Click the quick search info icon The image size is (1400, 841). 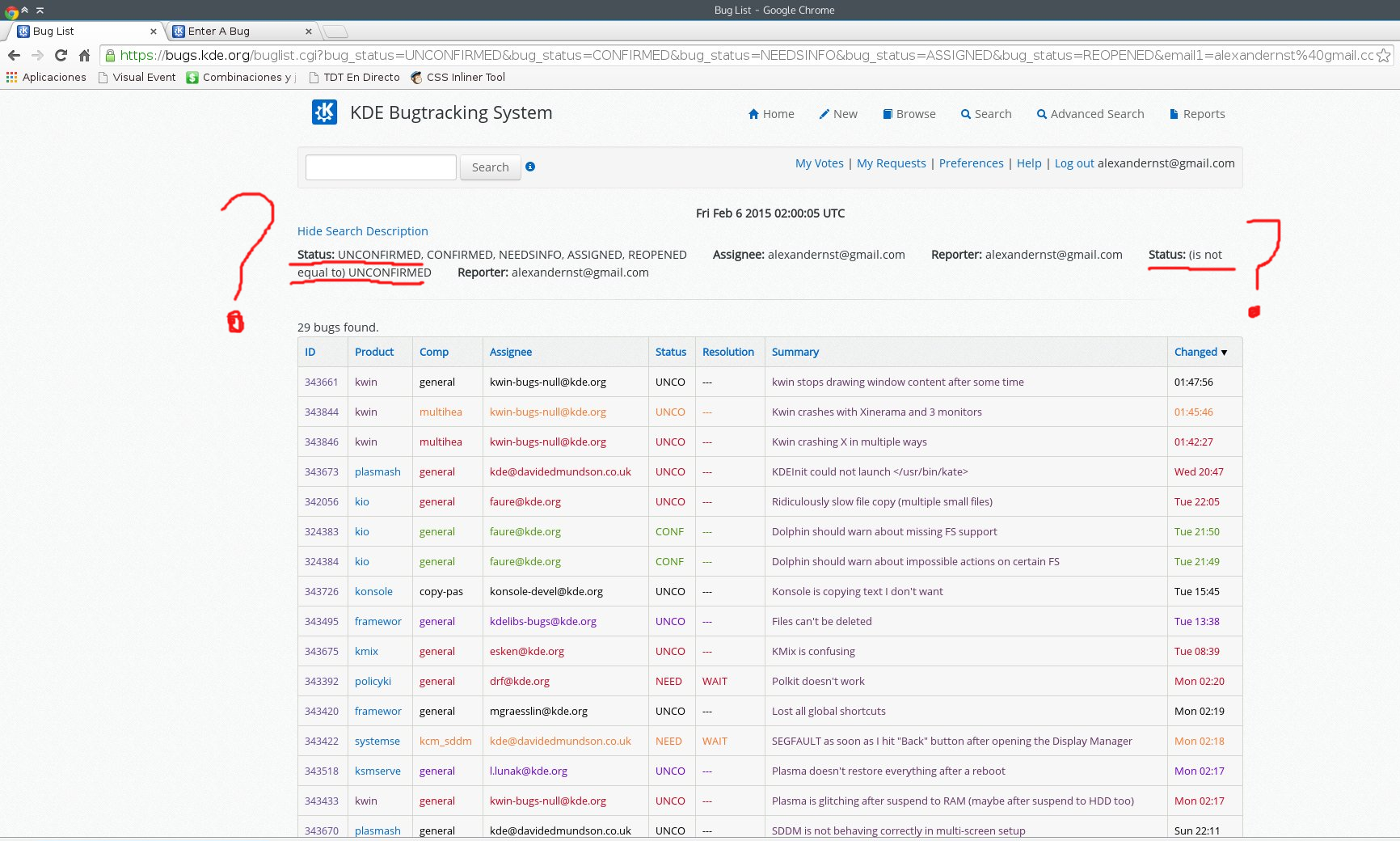point(530,167)
